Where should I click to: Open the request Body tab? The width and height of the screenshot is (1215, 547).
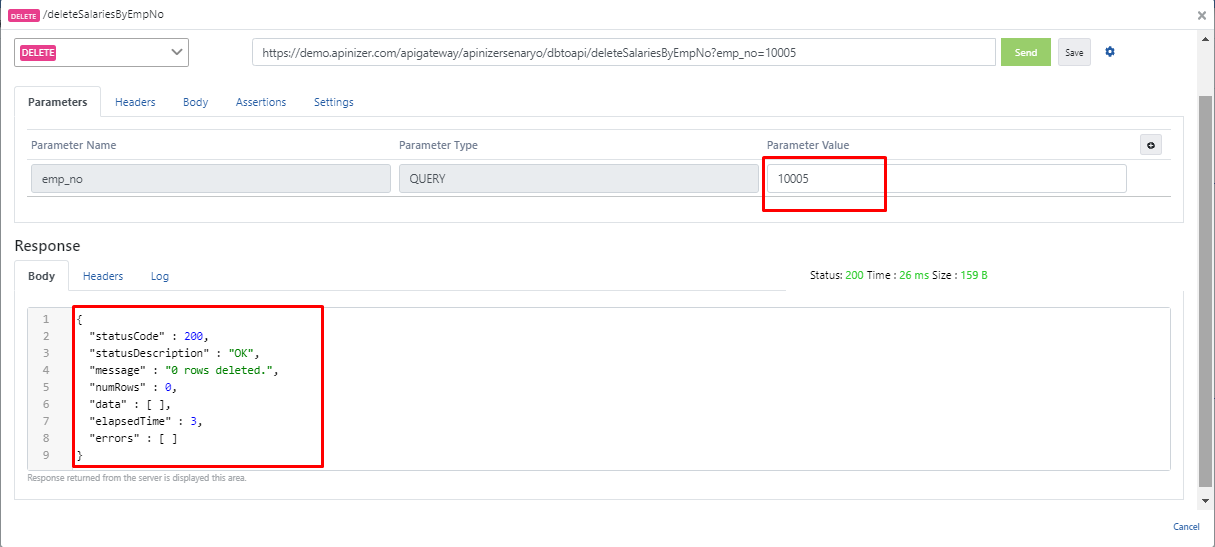pos(195,102)
